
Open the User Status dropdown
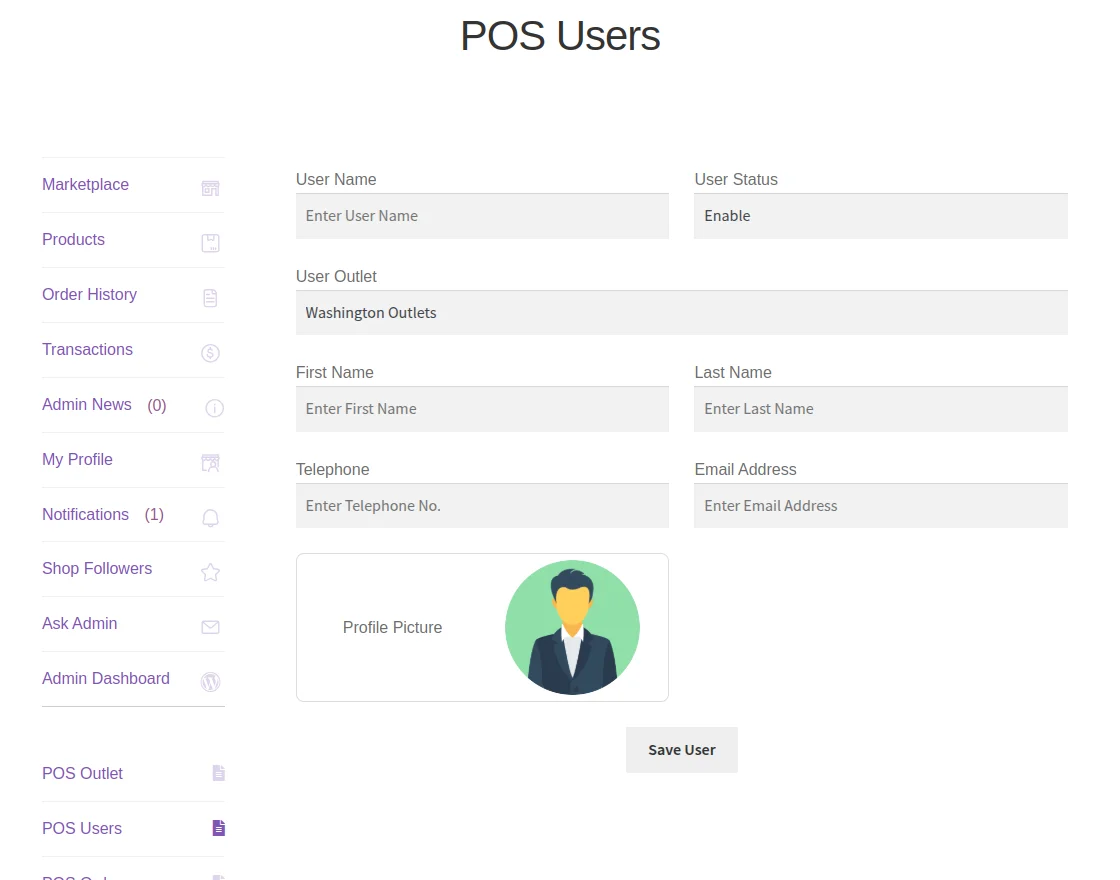[x=879, y=215]
